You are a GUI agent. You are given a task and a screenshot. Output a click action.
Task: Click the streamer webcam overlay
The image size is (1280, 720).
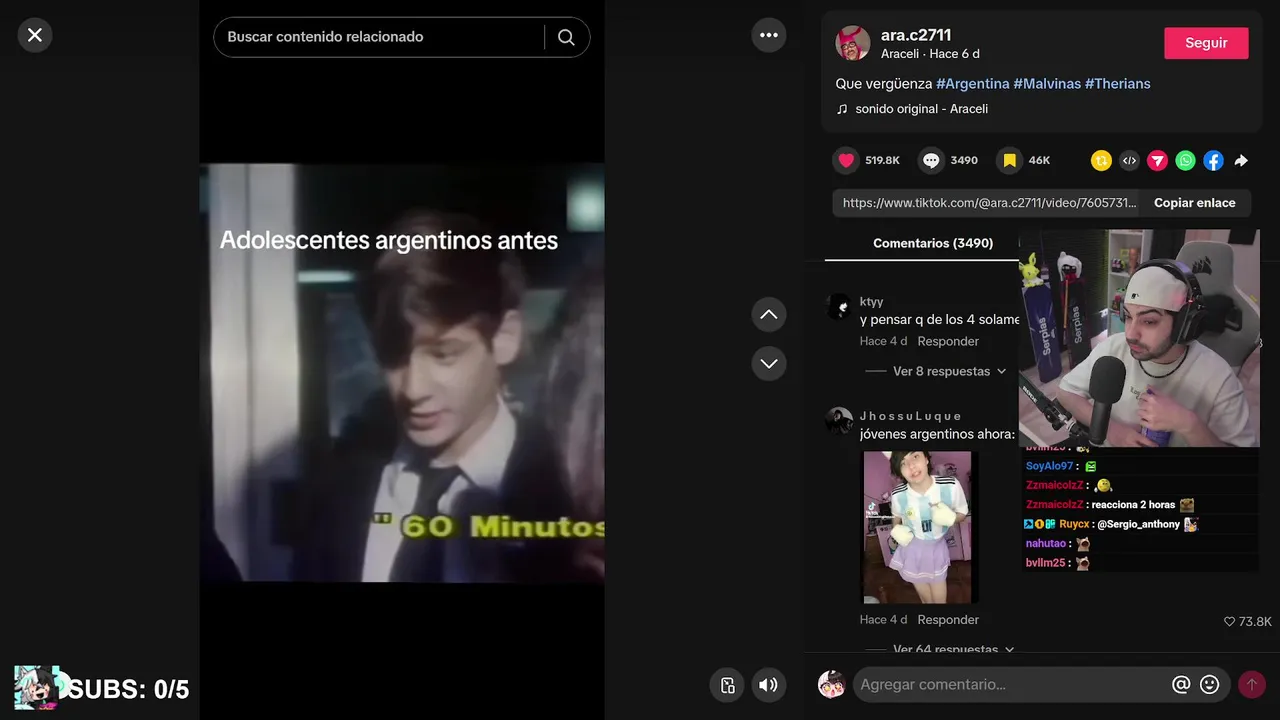pos(1139,338)
